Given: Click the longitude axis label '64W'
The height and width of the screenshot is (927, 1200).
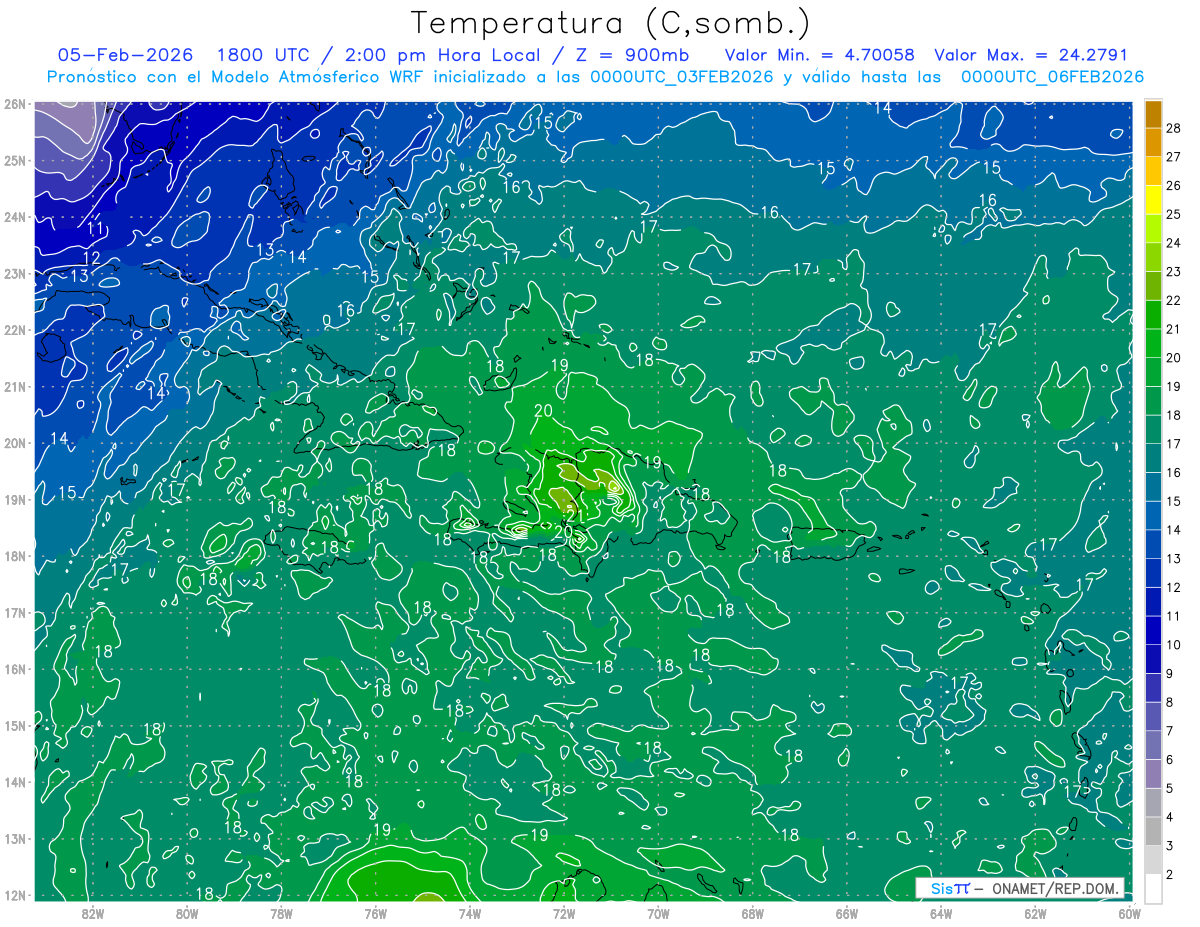Looking at the screenshot, I should pos(941,913).
